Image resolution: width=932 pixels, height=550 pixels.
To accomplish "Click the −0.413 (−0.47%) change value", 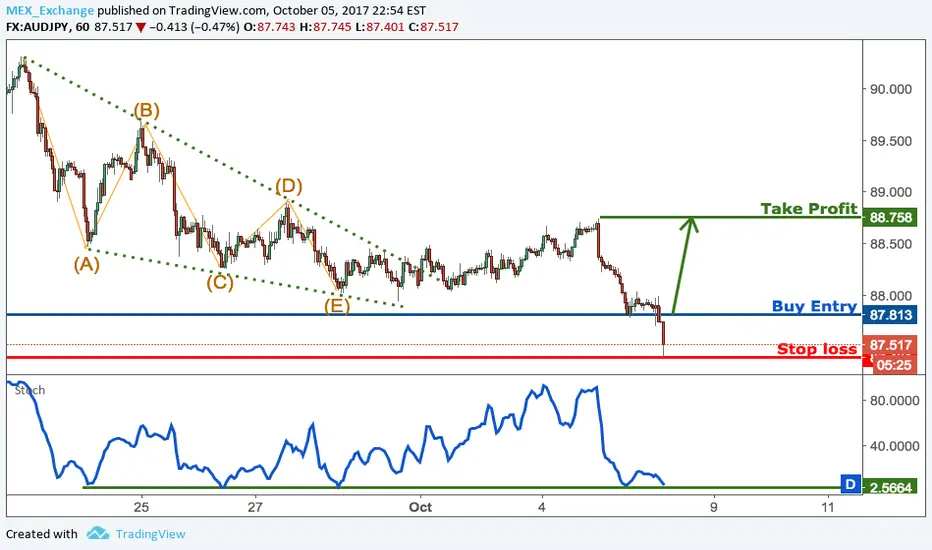I will (195, 27).
